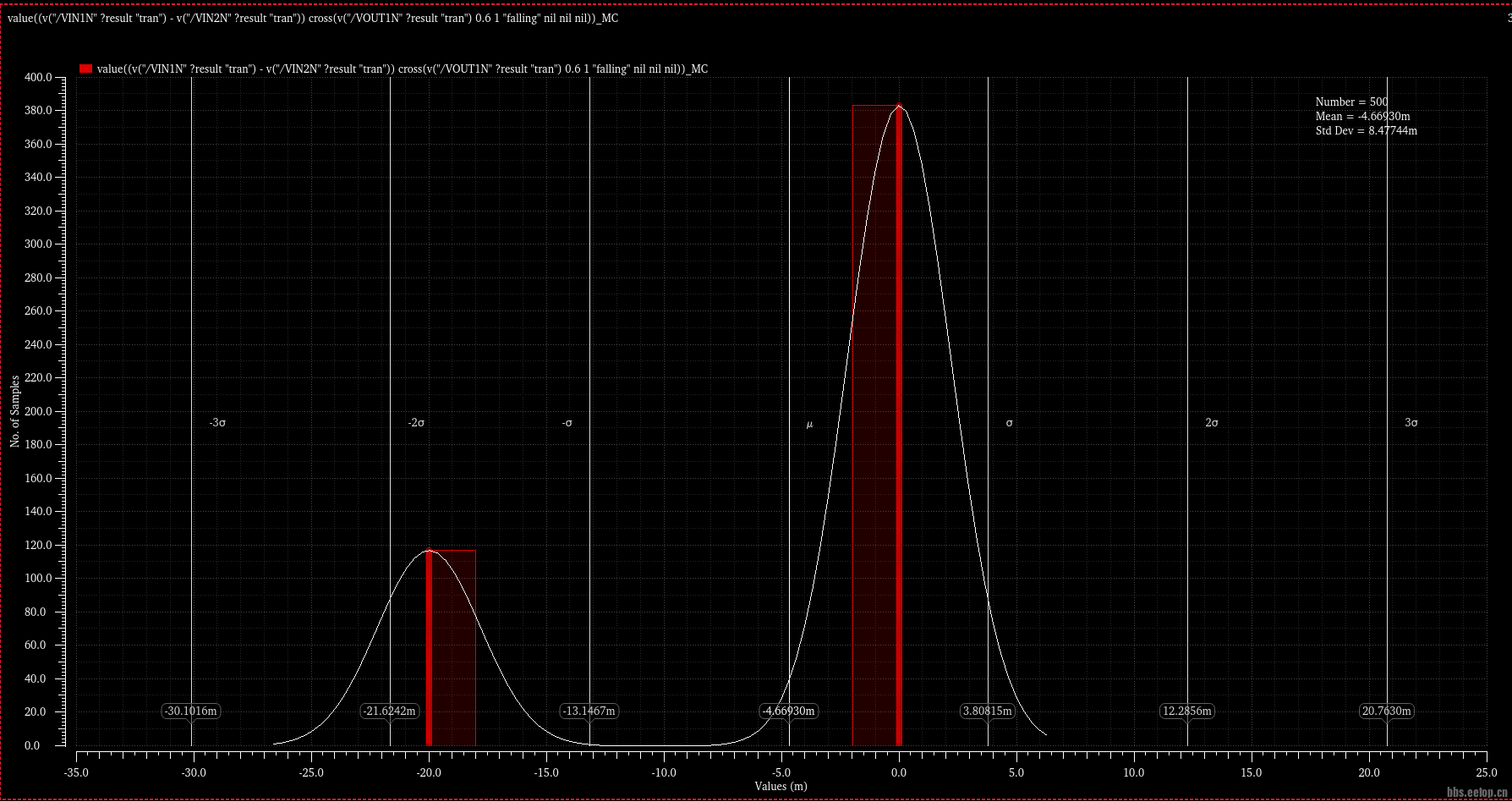Click the 2σ line label
Screen dimensions: 1512x802
pyautogui.click(x=1212, y=422)
